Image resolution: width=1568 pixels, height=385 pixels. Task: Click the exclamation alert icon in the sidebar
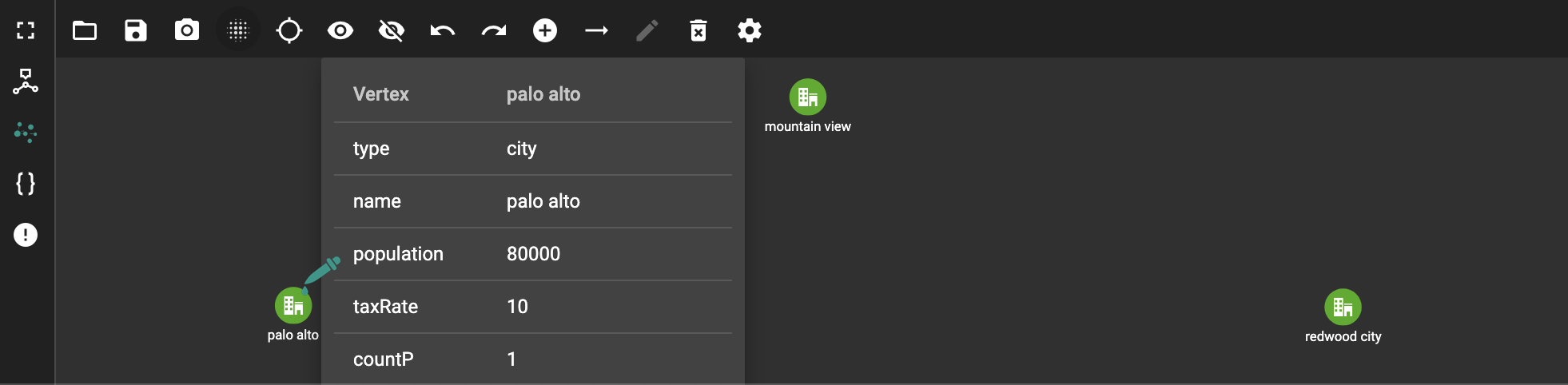26,235
